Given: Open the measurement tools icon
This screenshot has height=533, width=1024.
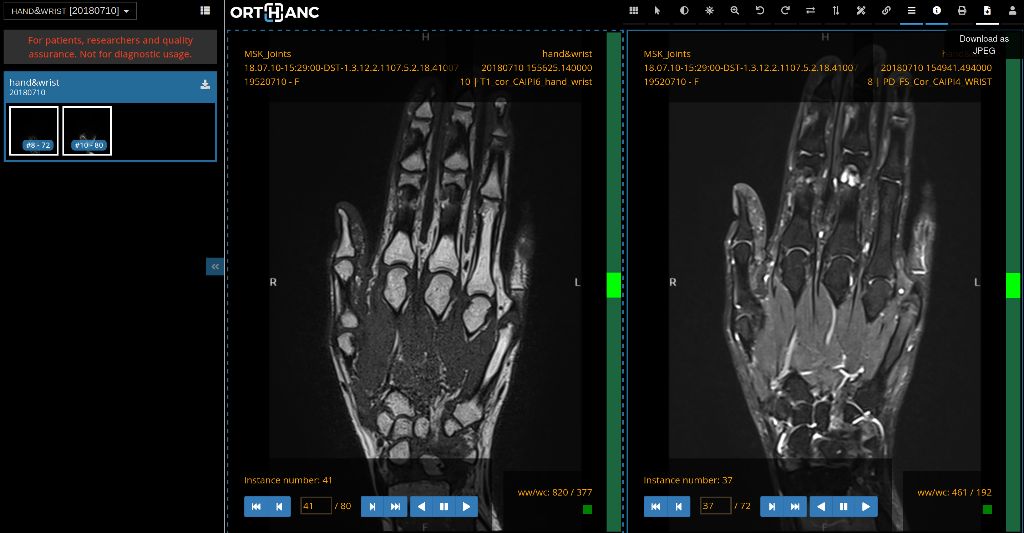Looking at the screenshot, I should [861, 11].
